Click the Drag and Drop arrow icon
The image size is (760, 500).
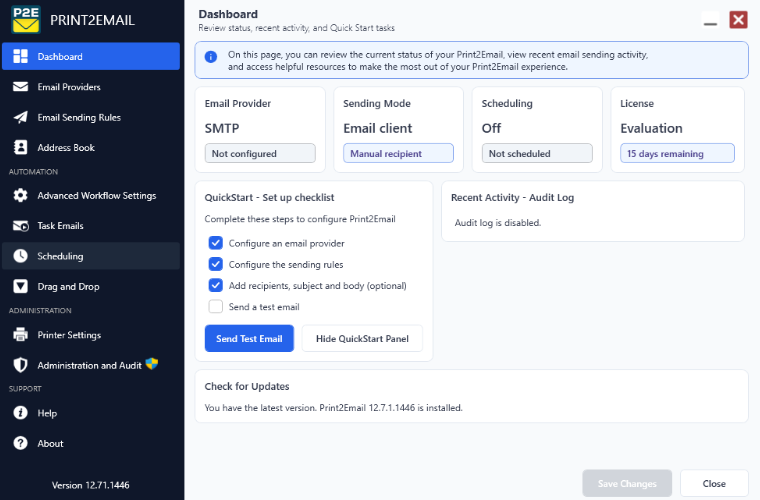coord(20,286)
